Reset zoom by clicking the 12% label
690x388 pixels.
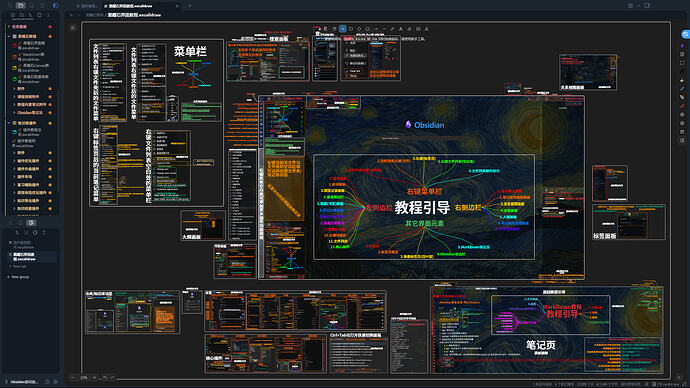coord(84,377)
